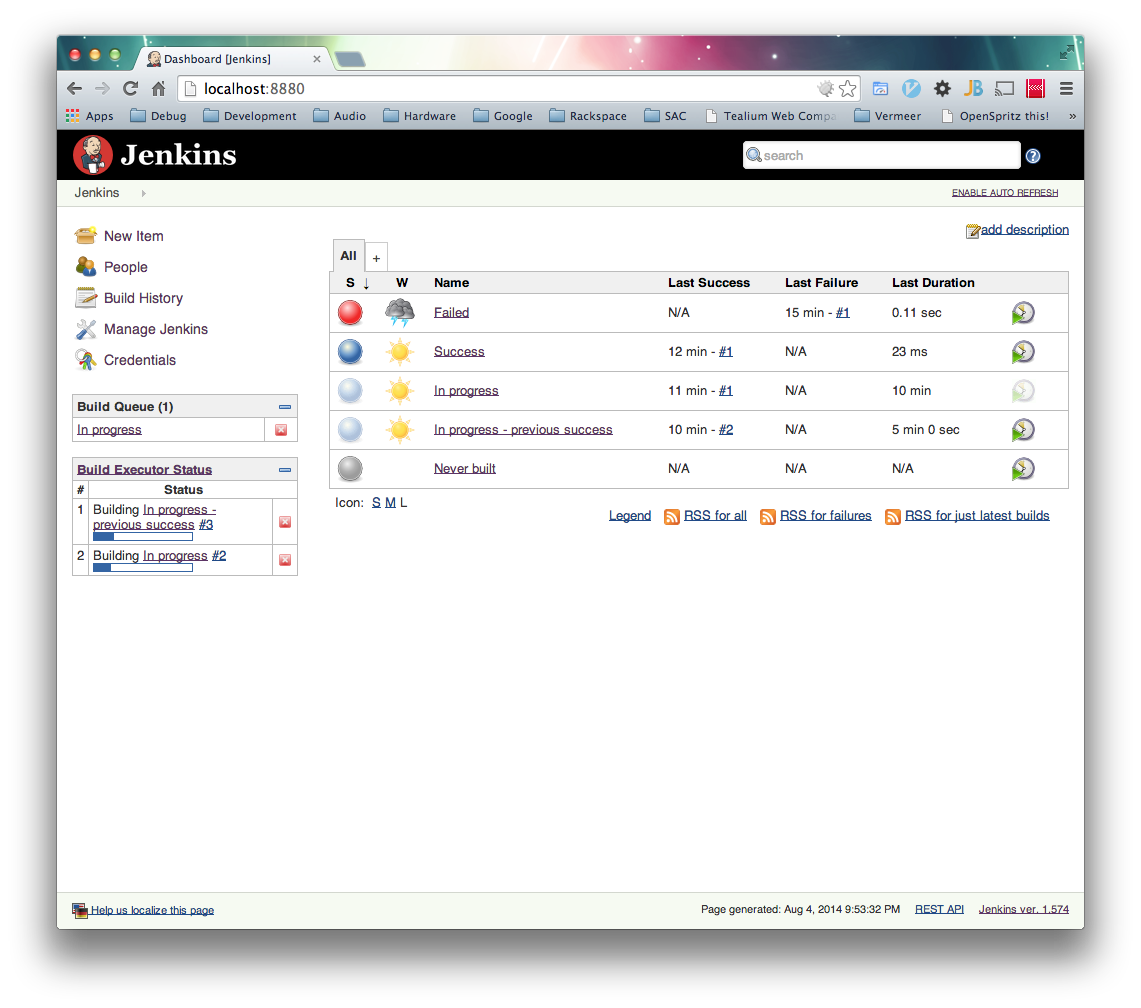
Task: Sort by status S column header
Action: pos(350,282)
